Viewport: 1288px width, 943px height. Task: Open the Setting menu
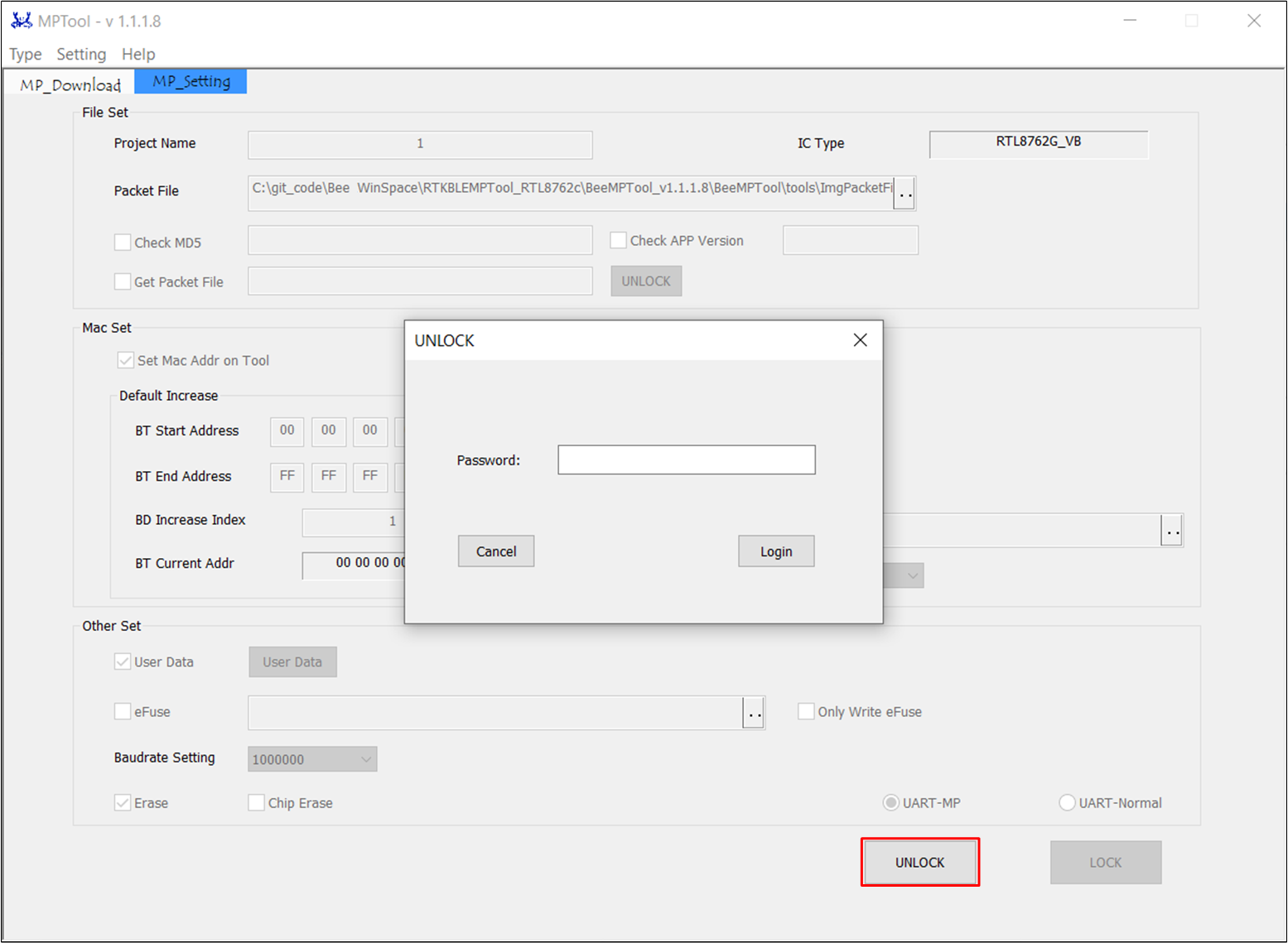coord(81,55)
